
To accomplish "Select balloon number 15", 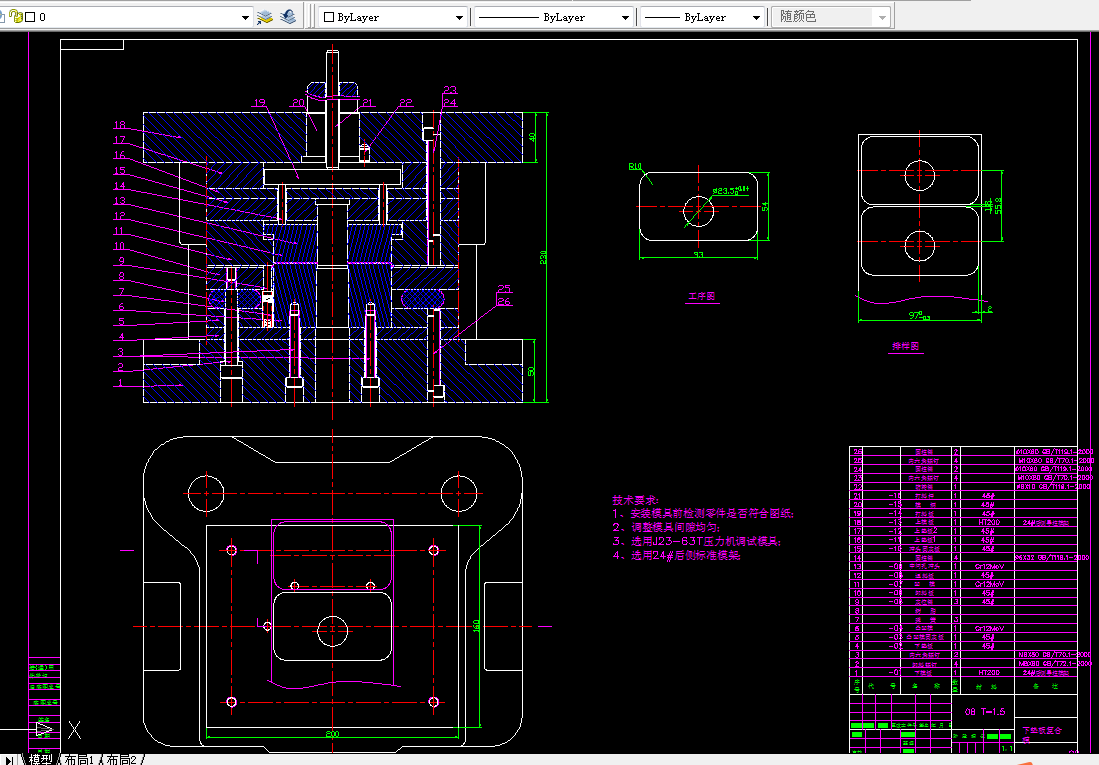I will (x=120, y=170).
